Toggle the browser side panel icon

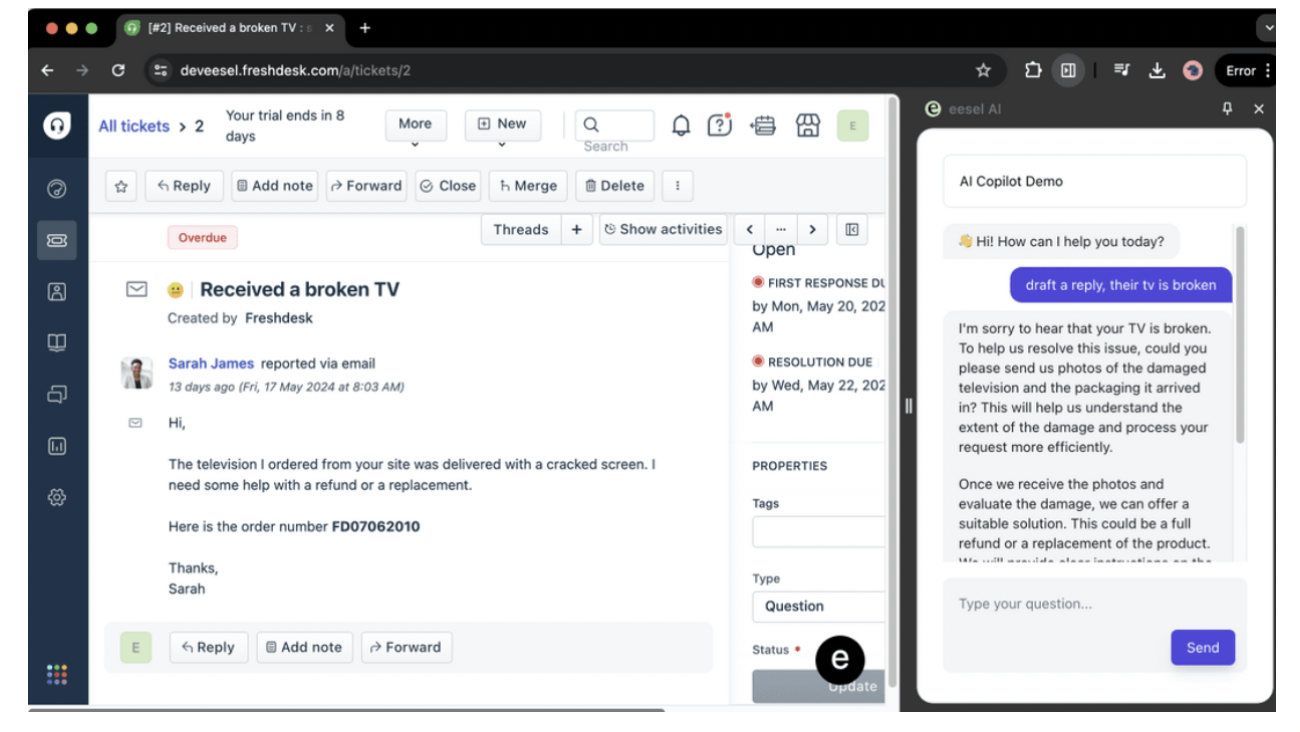[1068, 70]
